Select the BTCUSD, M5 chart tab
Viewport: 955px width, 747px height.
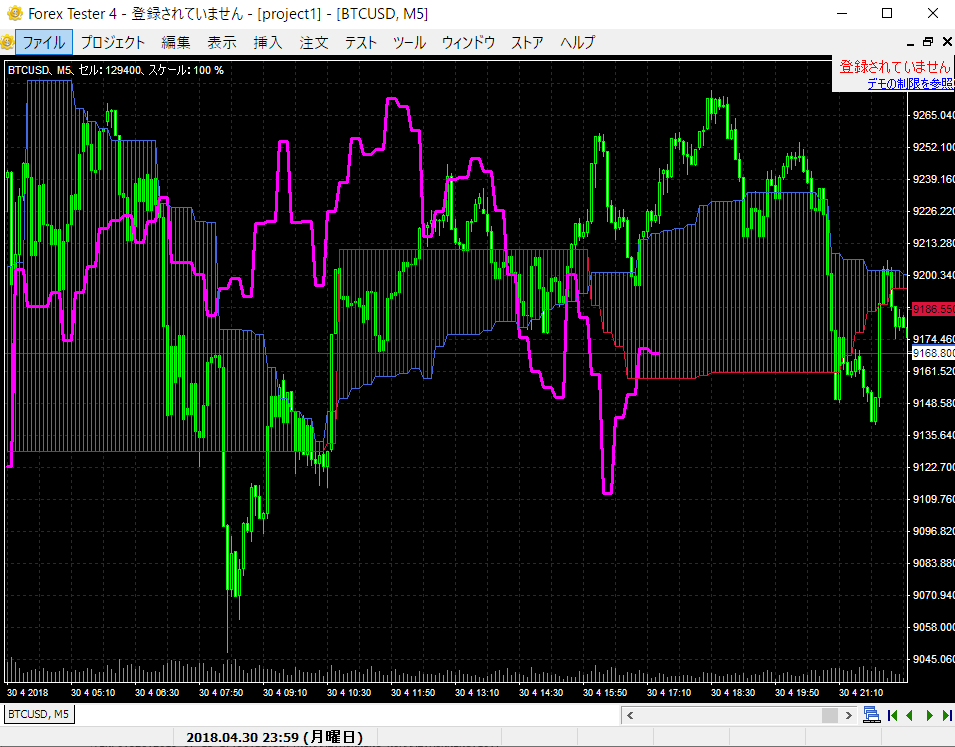pos(39,714)
